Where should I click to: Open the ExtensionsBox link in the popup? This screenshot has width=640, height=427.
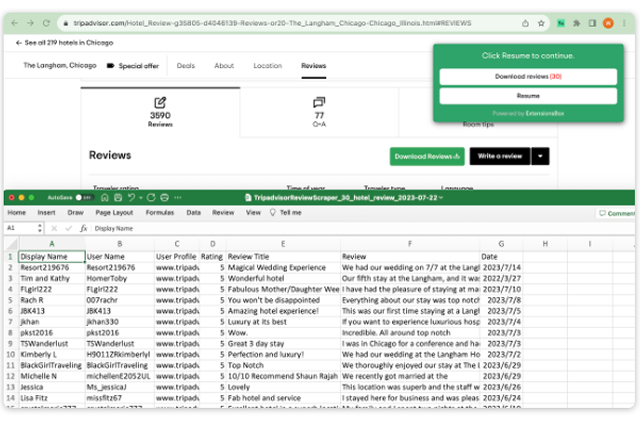click(x=545, y=113)
